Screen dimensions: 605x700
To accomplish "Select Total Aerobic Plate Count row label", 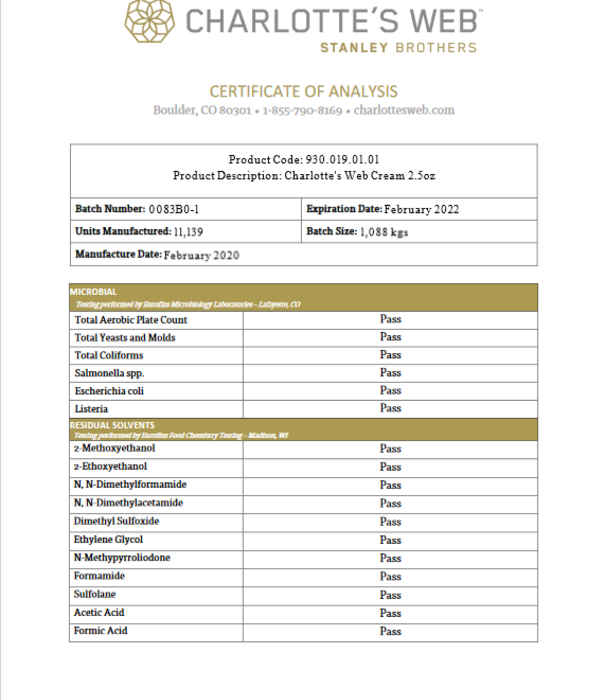I will point(131,320).
